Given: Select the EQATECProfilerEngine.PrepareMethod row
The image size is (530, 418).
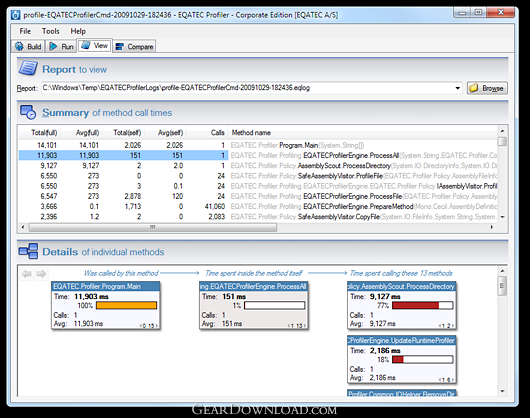Looking at the screenshot, I should 258,206.
